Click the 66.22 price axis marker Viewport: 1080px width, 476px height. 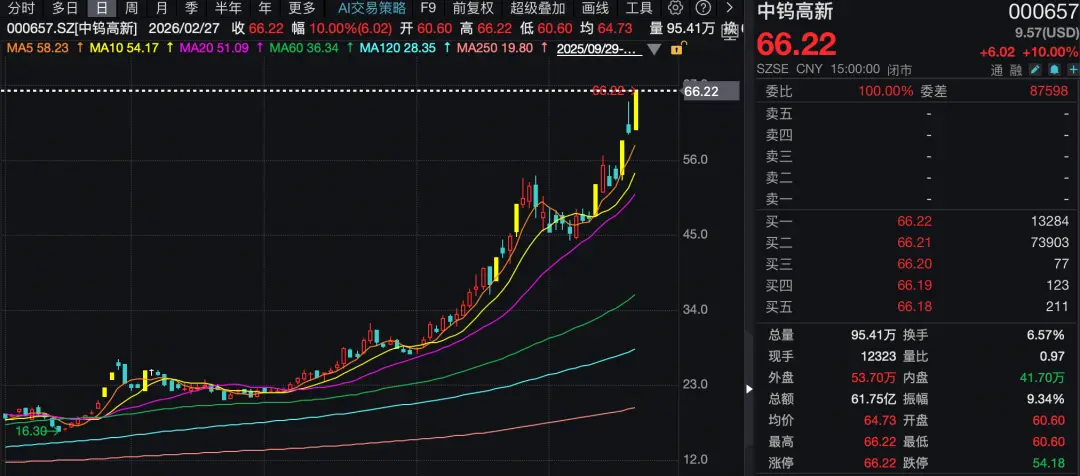[701, 91]
